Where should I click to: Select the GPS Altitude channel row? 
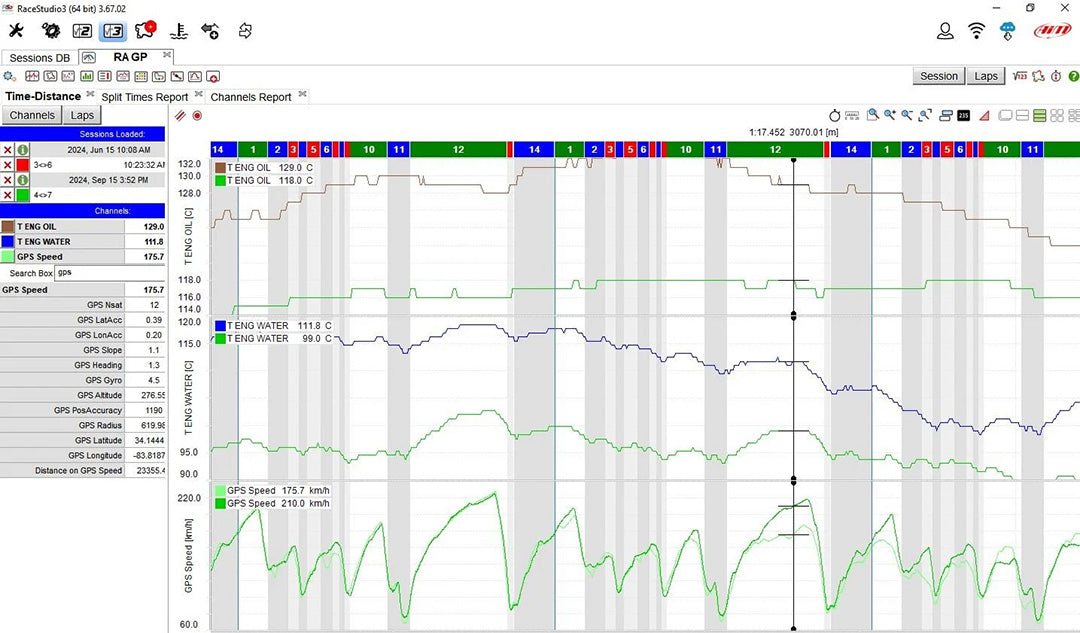pyautogui.click(x=83, y=395)
